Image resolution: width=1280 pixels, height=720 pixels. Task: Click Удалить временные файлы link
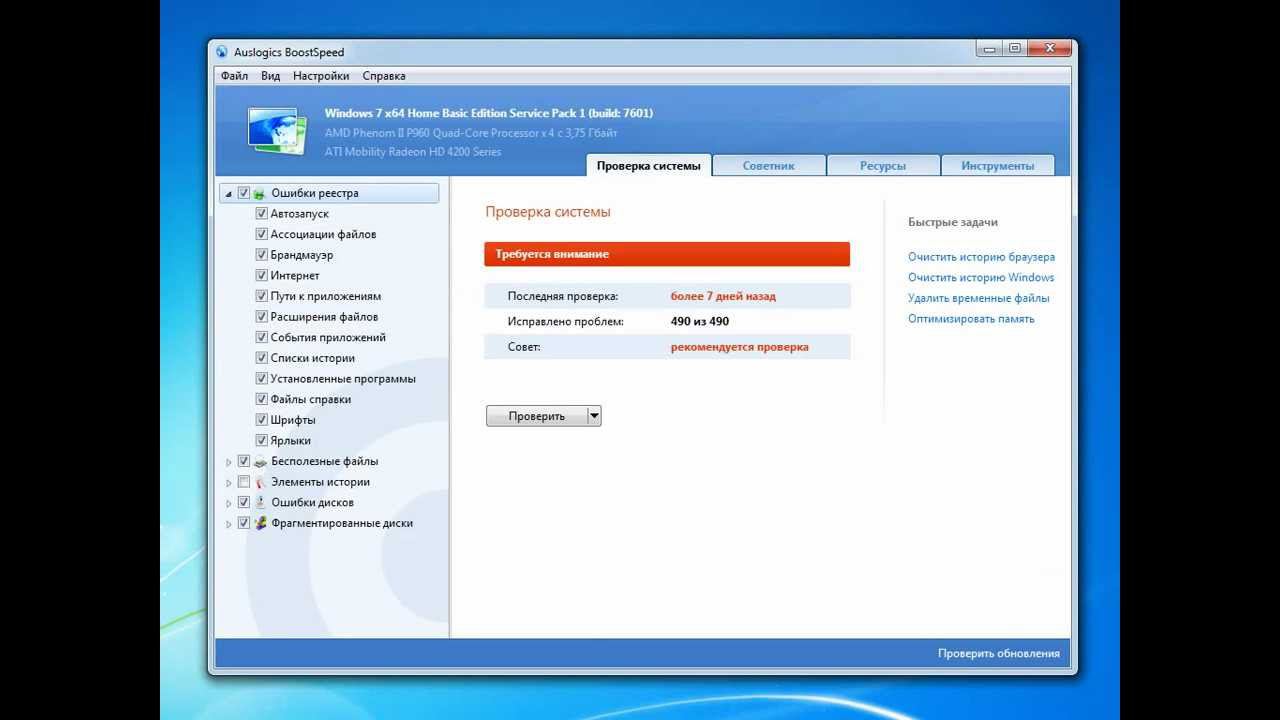coord(979,298)
